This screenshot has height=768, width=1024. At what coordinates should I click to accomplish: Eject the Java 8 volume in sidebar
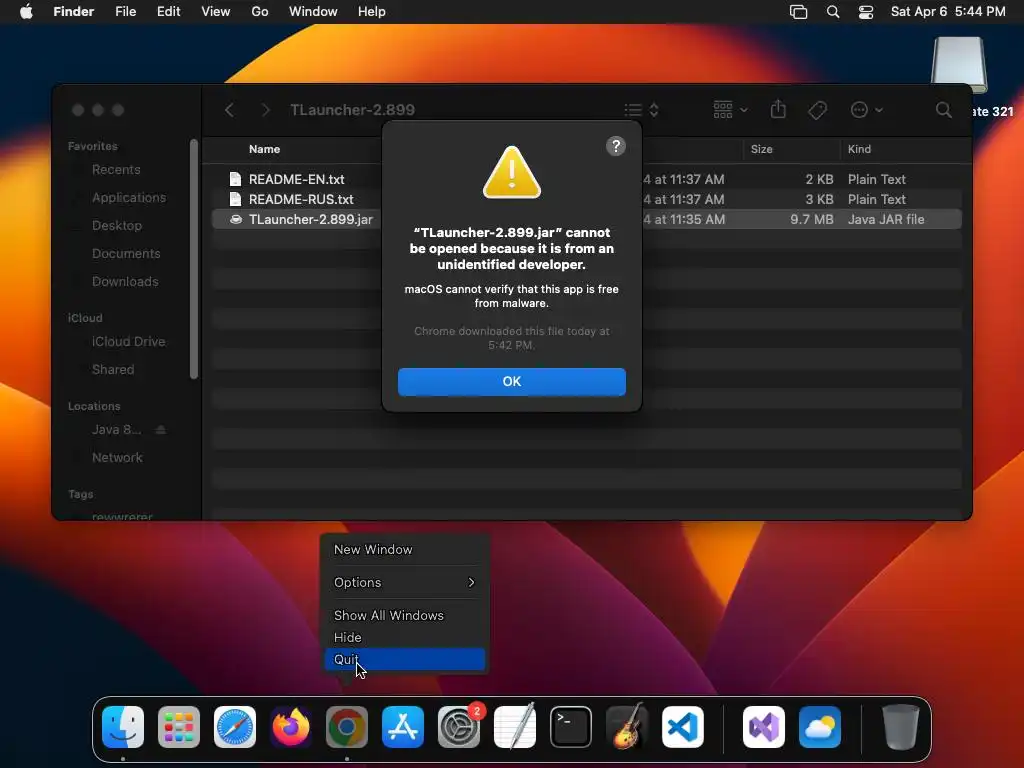(161, 430)
